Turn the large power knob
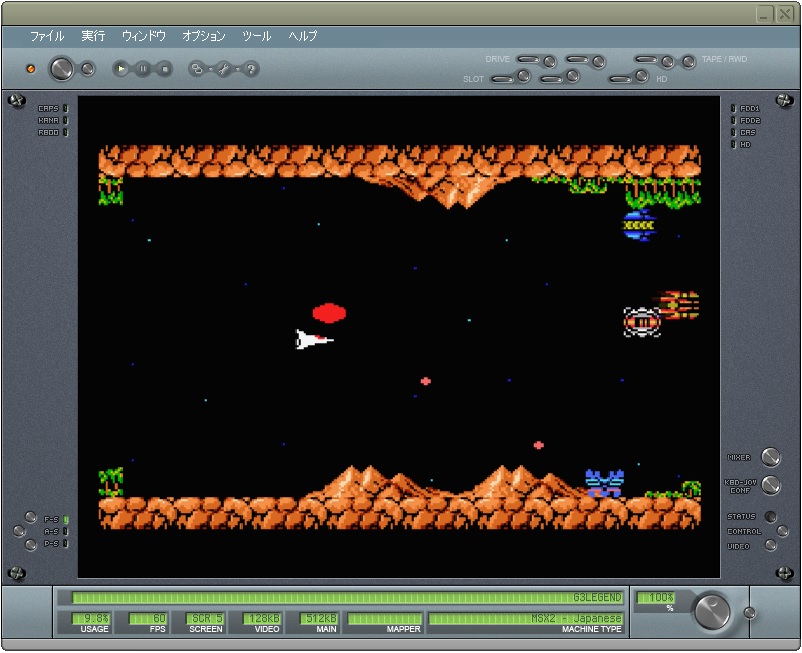Screen dimensions: 802x653 pyautogui.click(x=61, y=69)
